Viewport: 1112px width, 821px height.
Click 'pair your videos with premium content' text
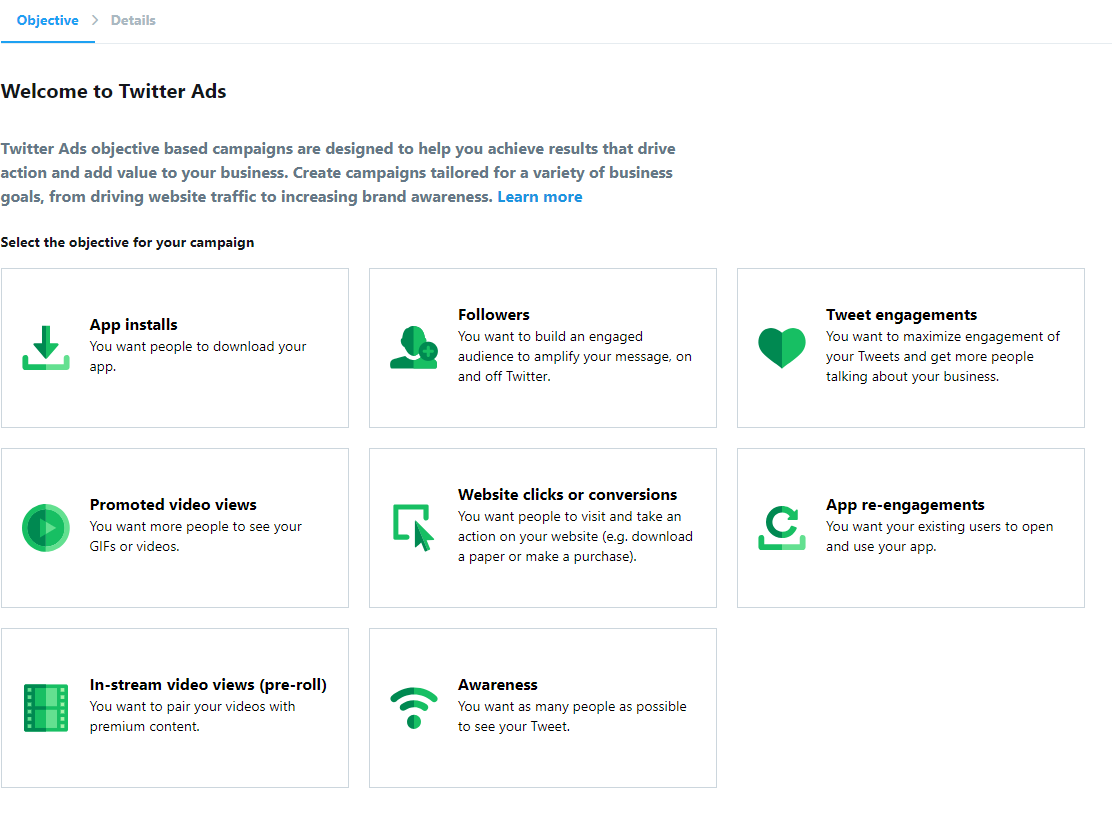coord(192,717)
